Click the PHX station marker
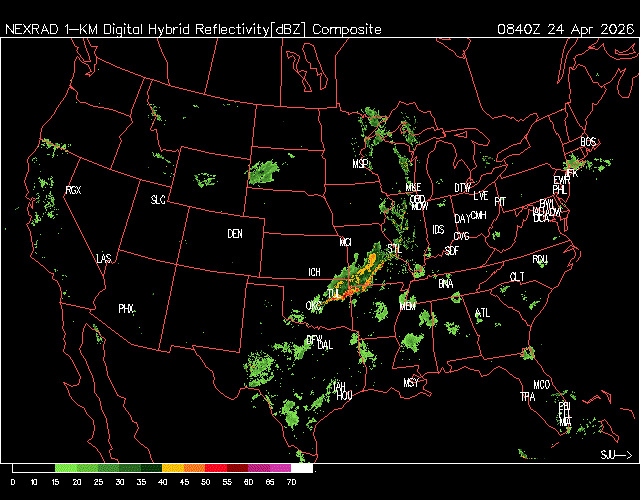The height and width of the screenshot is (500, 640). coord(126,309)
